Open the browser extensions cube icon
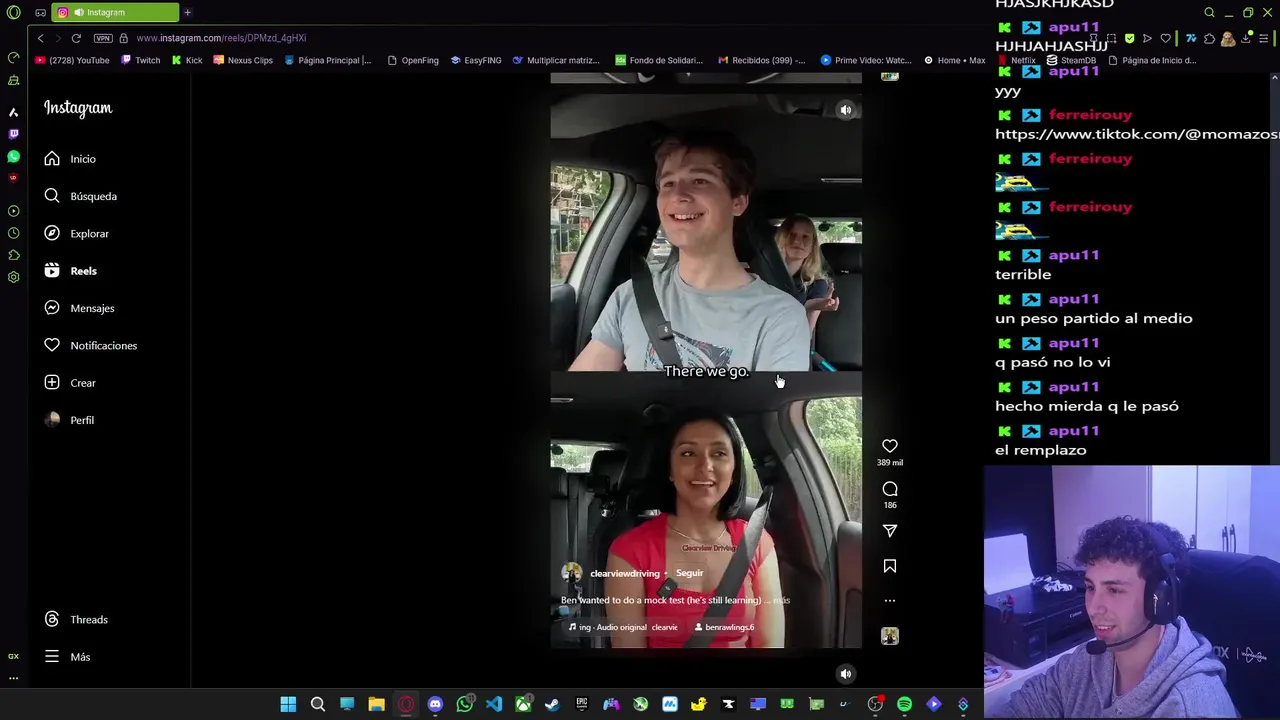This screenshot has width=1280, height=720. (x=1209, y=38)
